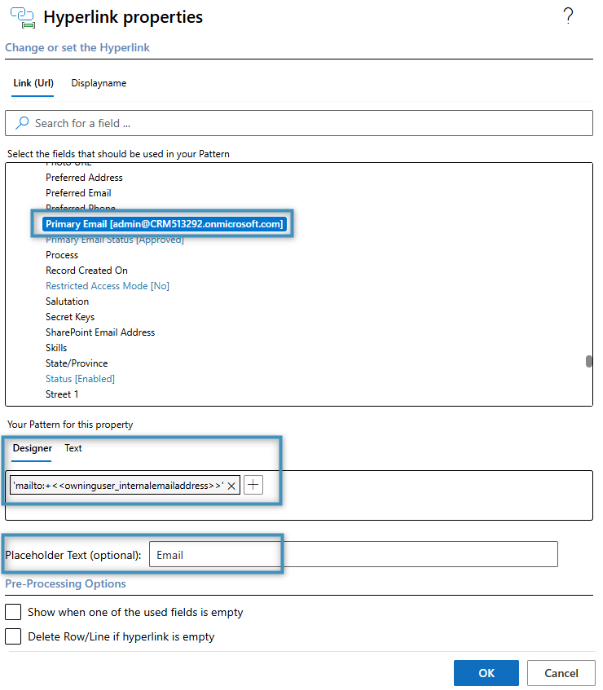Choose the Salutation field in list
This screenshot has height=690, width=603.
pyautogui.click(x=67, y=301)
